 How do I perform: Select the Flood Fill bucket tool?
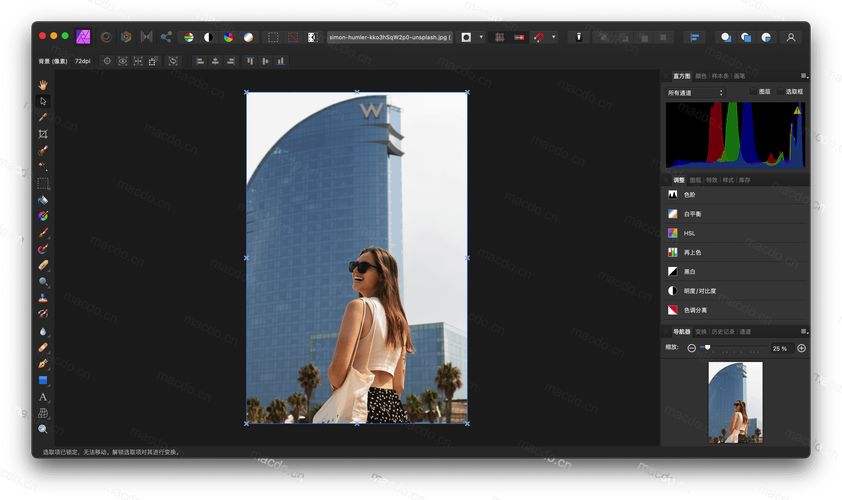(x=43, y=200)
